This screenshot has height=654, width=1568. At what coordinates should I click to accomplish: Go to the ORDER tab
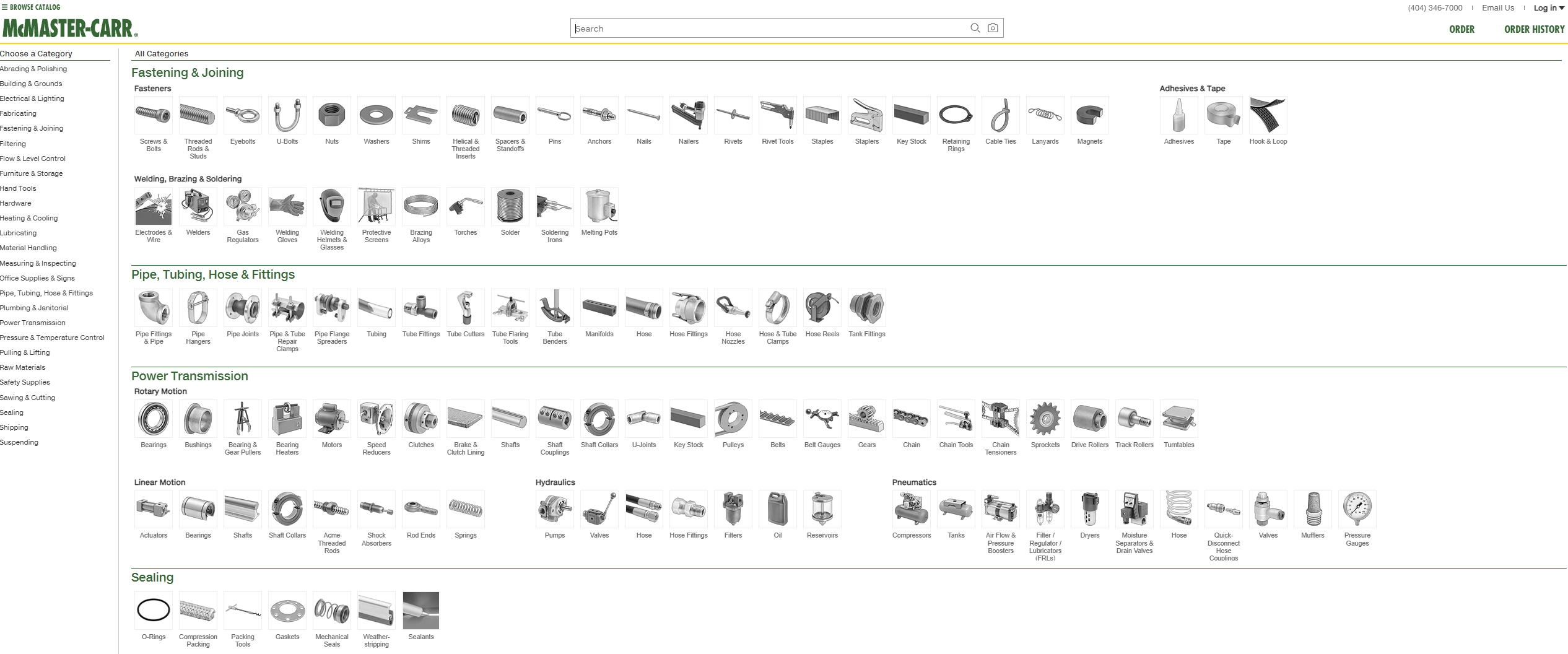tap(1461, 29)
